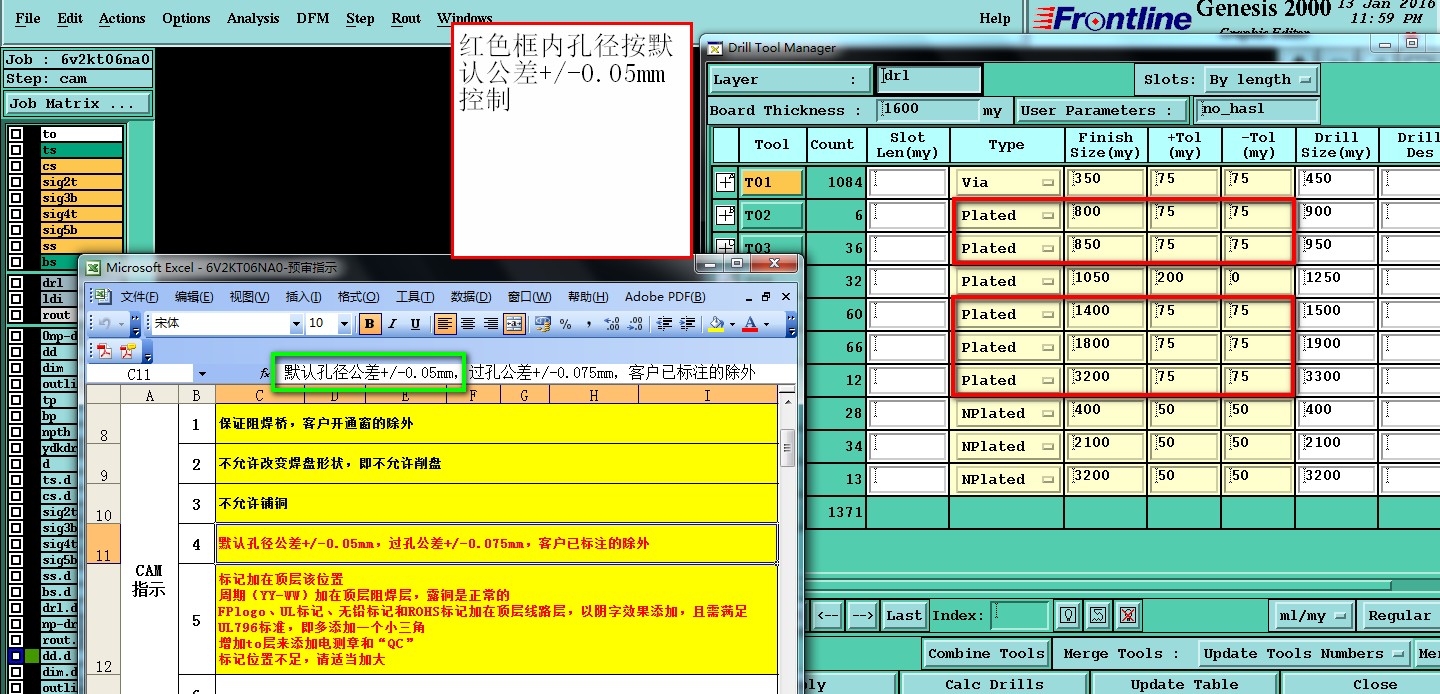Click the currency style icon in Excel
The height and width of the screenshot is (694, 1440).
click(543, 324)
